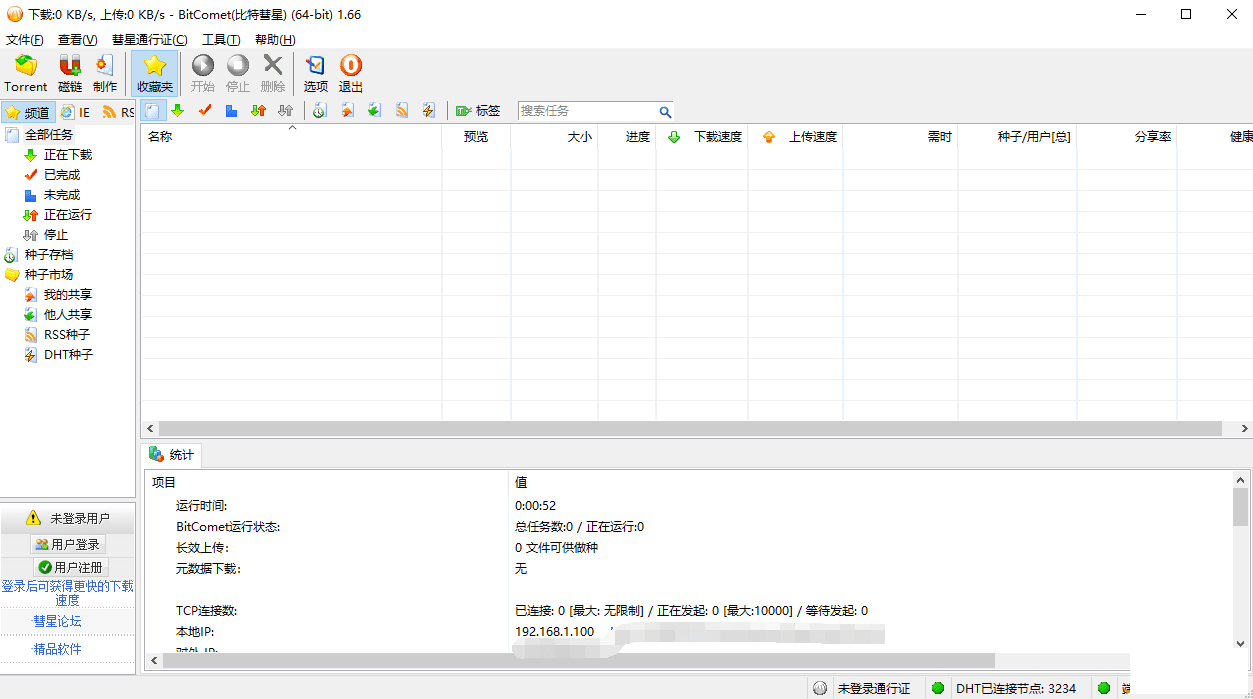This screenshot has width=1253, height=699.
Task: Open the 帮助(H) menu
Action: click(275, 40)
